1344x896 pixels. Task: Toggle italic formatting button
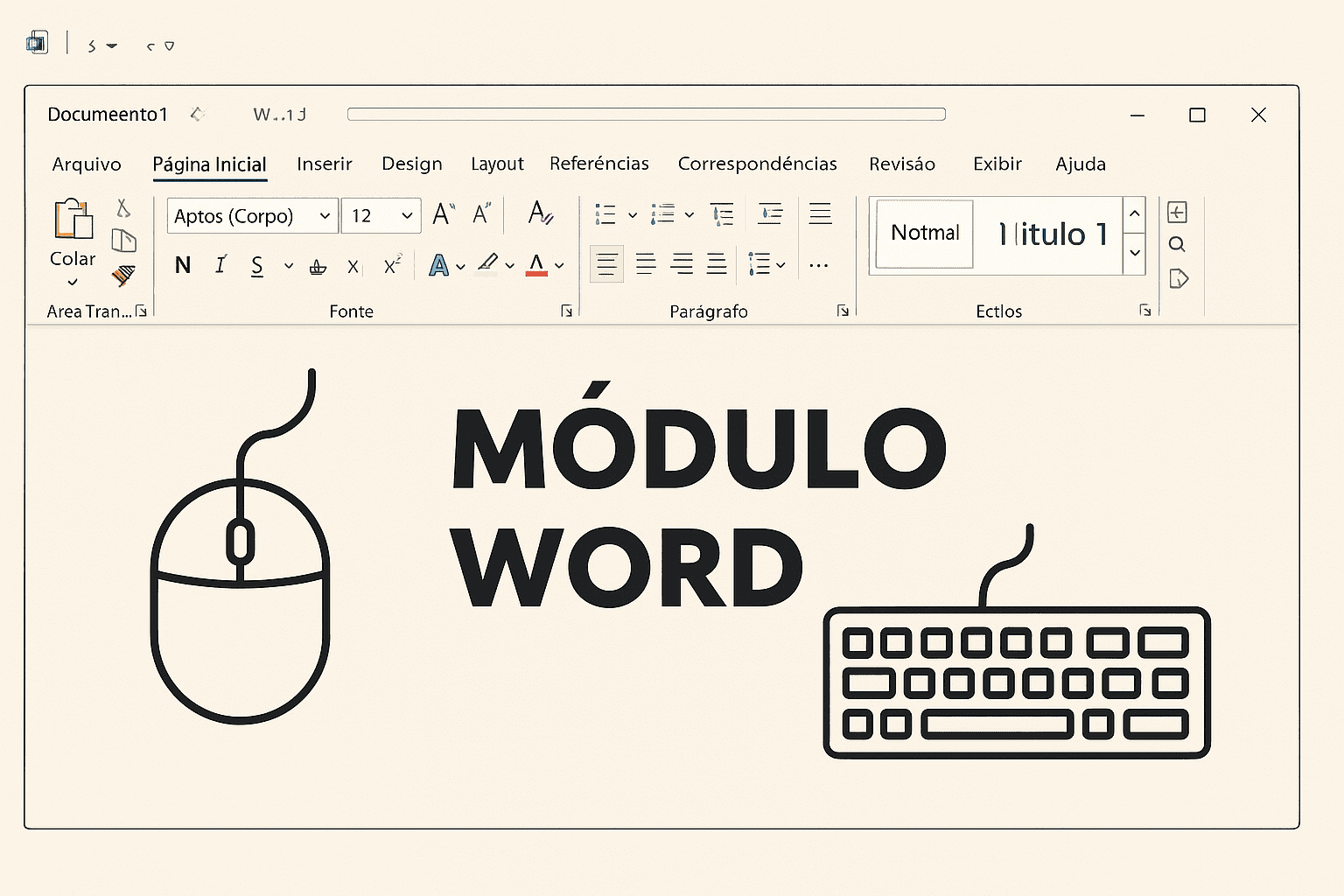tap(220, 265)
